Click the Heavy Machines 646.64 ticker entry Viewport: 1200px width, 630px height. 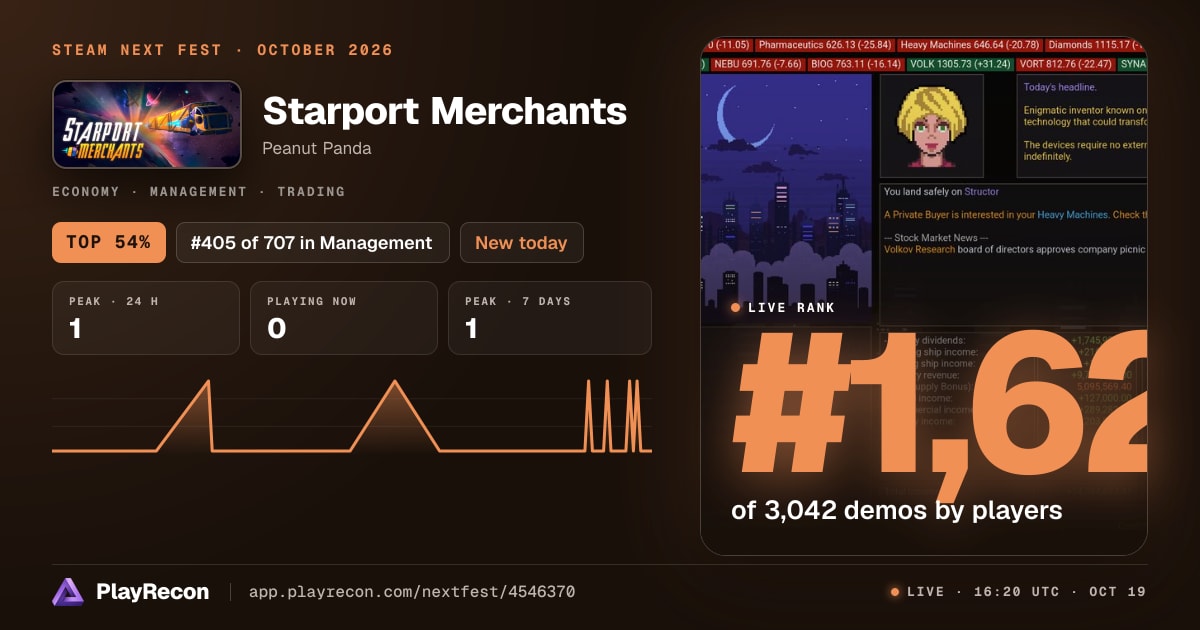click(970, 45)
